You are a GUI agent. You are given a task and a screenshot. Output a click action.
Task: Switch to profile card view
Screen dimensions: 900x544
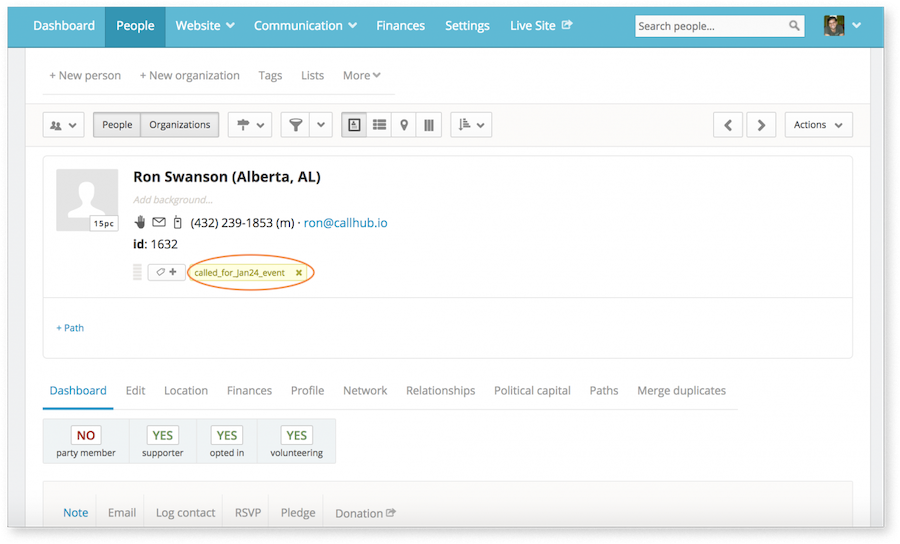354,125
